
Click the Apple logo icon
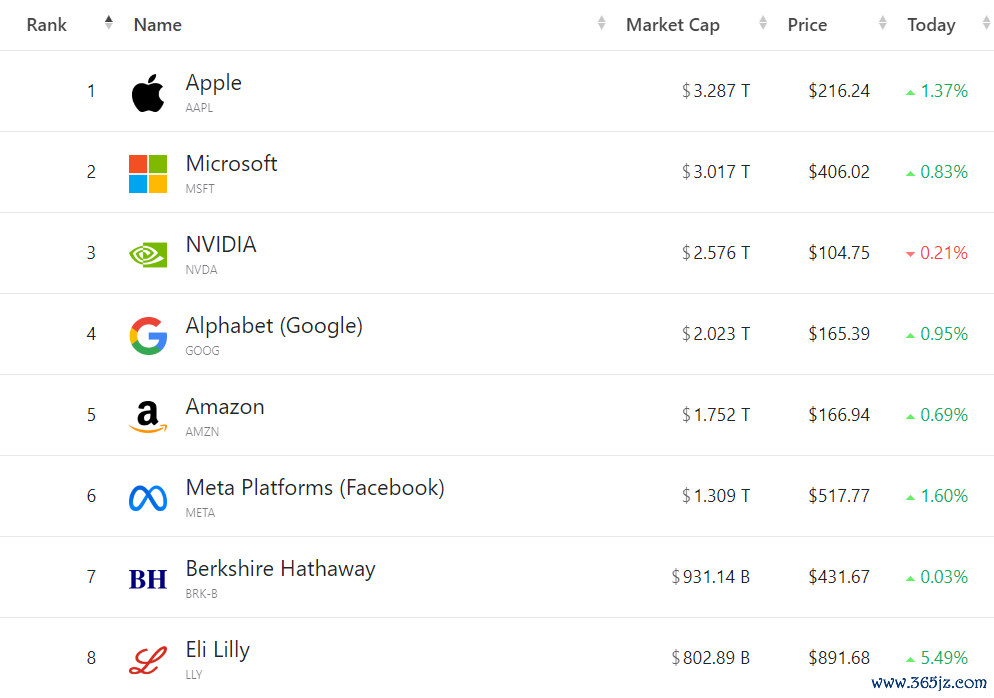(x=148, y=93)
